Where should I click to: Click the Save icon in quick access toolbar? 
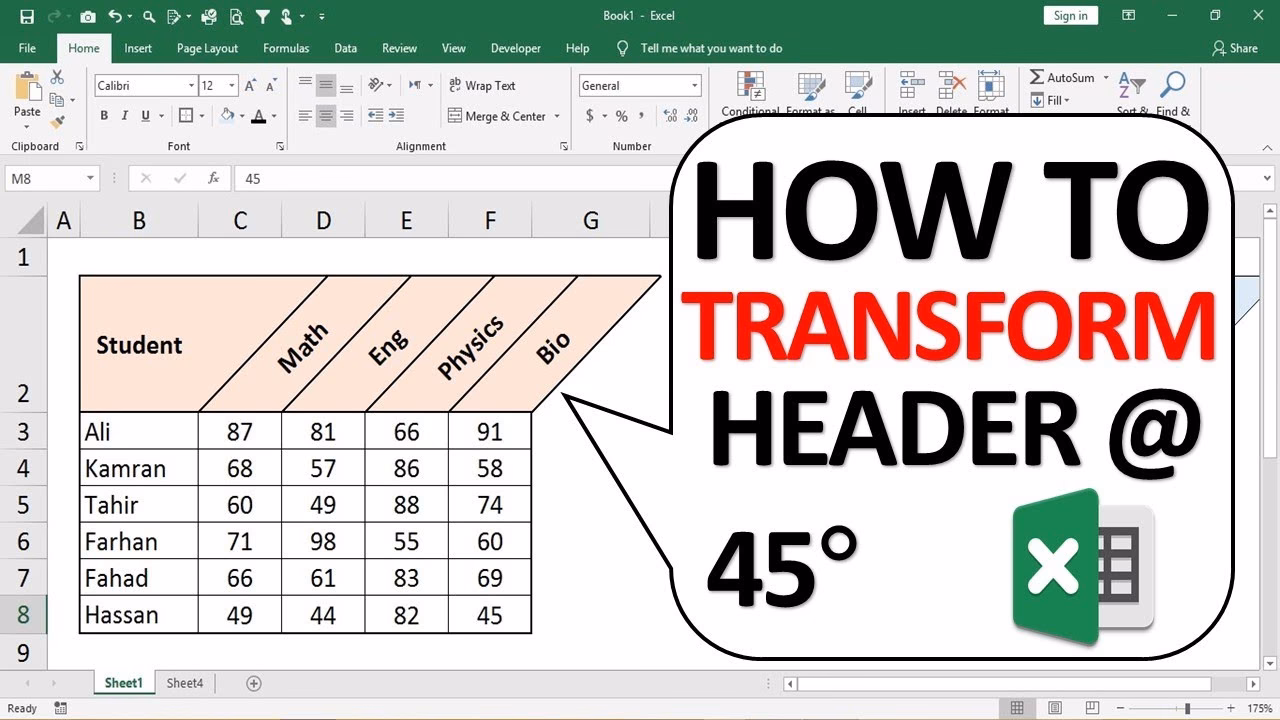pos(27,16)
